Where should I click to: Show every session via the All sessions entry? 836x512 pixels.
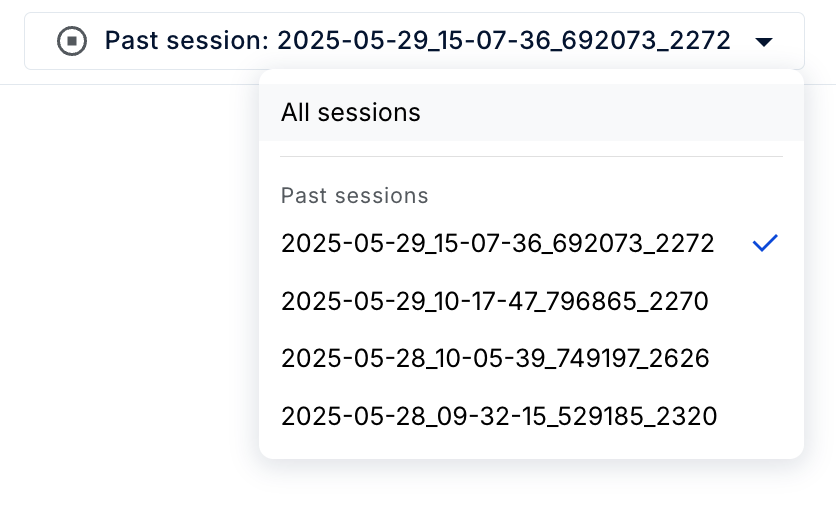click(531, 113)
